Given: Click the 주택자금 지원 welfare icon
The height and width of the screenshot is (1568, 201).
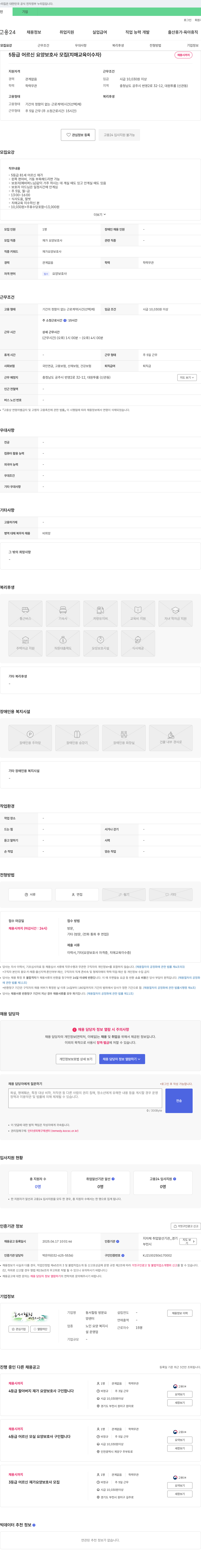Looking at the screenshot, I should 26,643.
